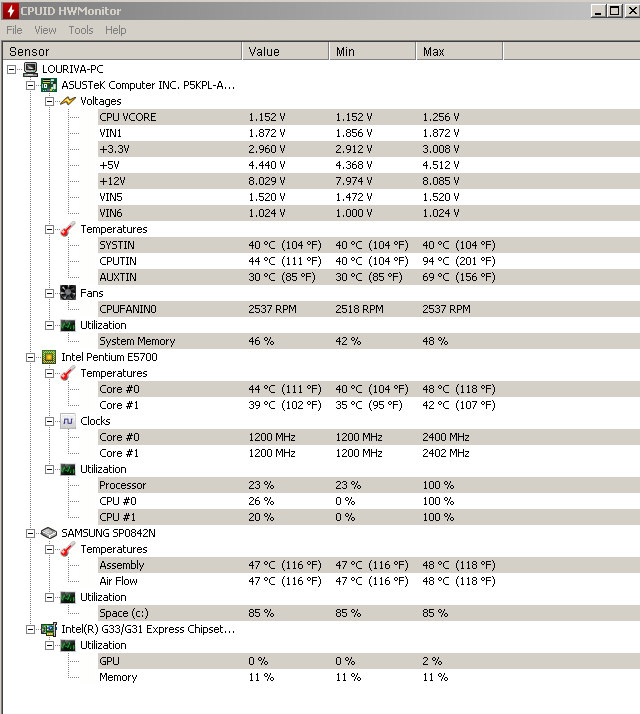This screenshot has height=714, width=640.
Task: Click the motherboard Utilization graph icon
Action: click(x=68, y=325)
